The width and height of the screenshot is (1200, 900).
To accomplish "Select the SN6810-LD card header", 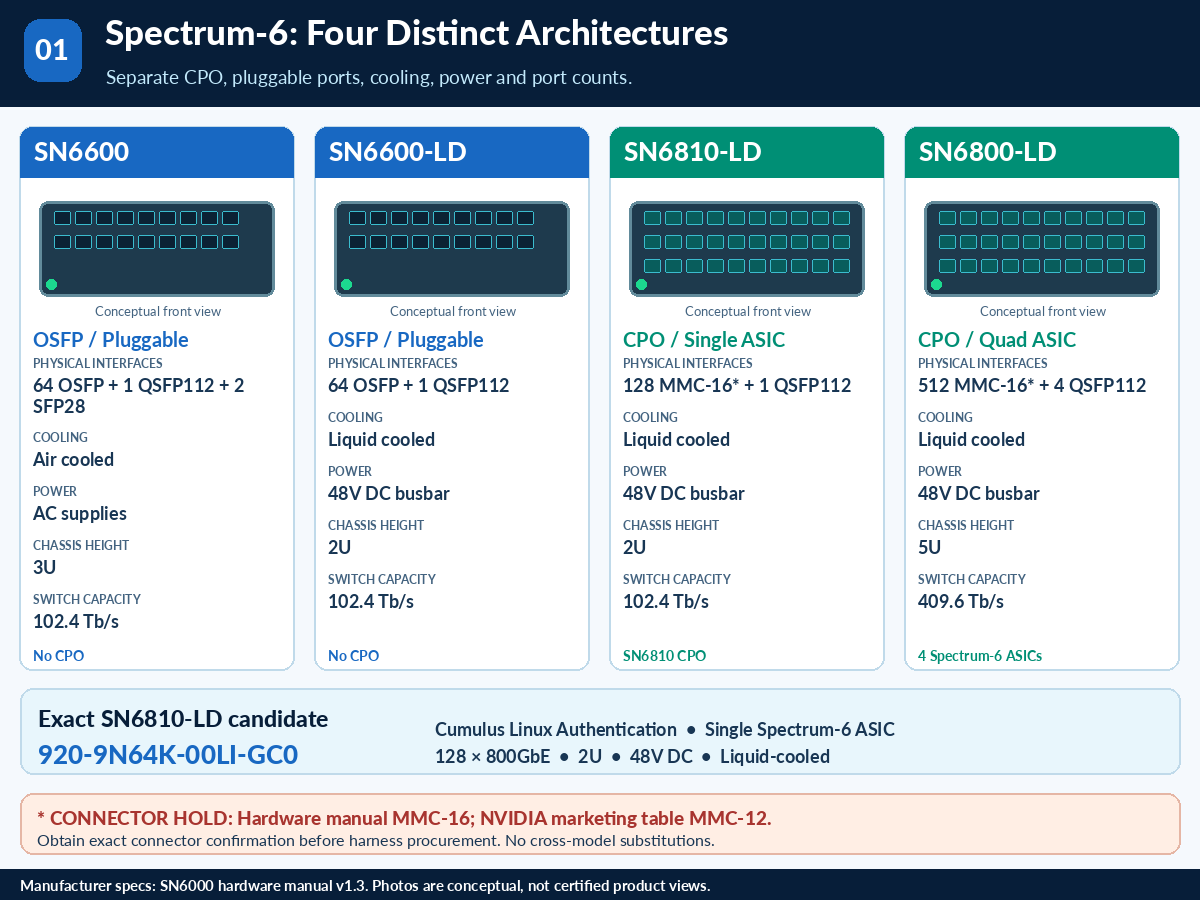I will point(747,152).
